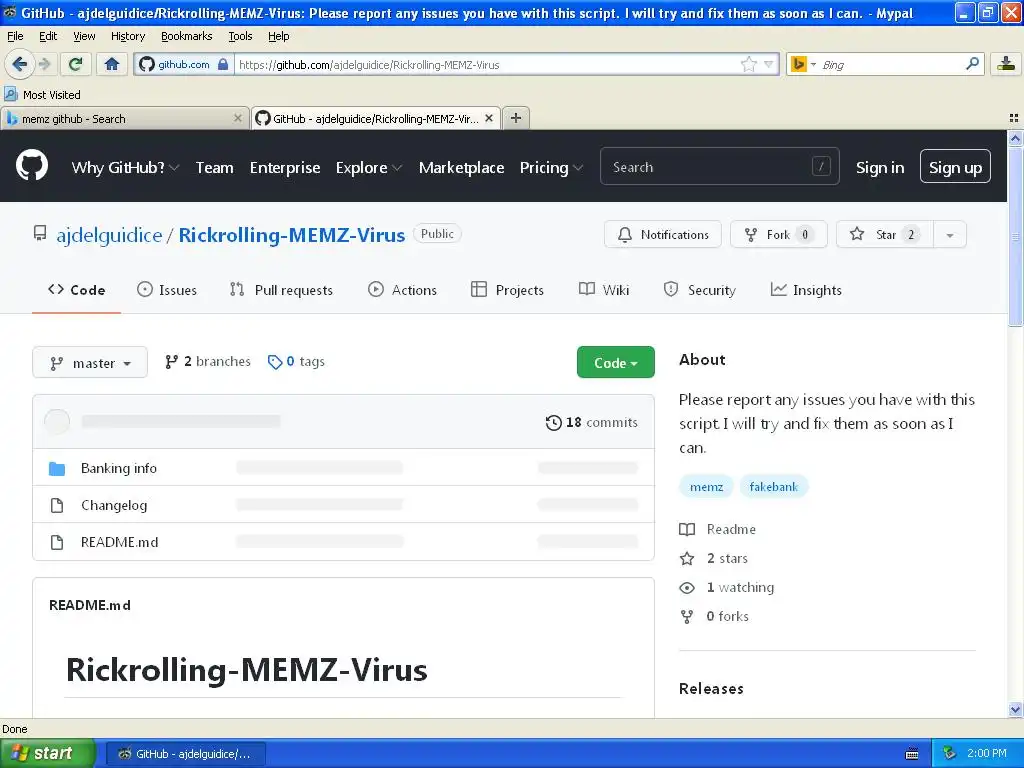Open the Security tab

[x=699, y=290]
